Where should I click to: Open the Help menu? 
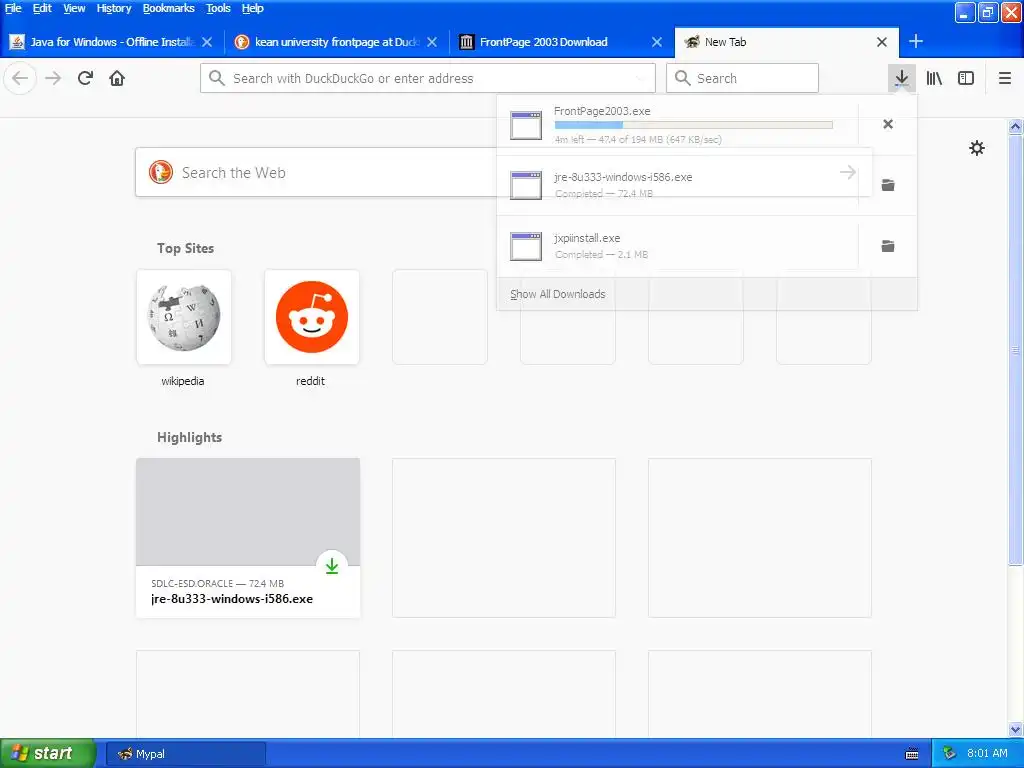click(252, 8)
